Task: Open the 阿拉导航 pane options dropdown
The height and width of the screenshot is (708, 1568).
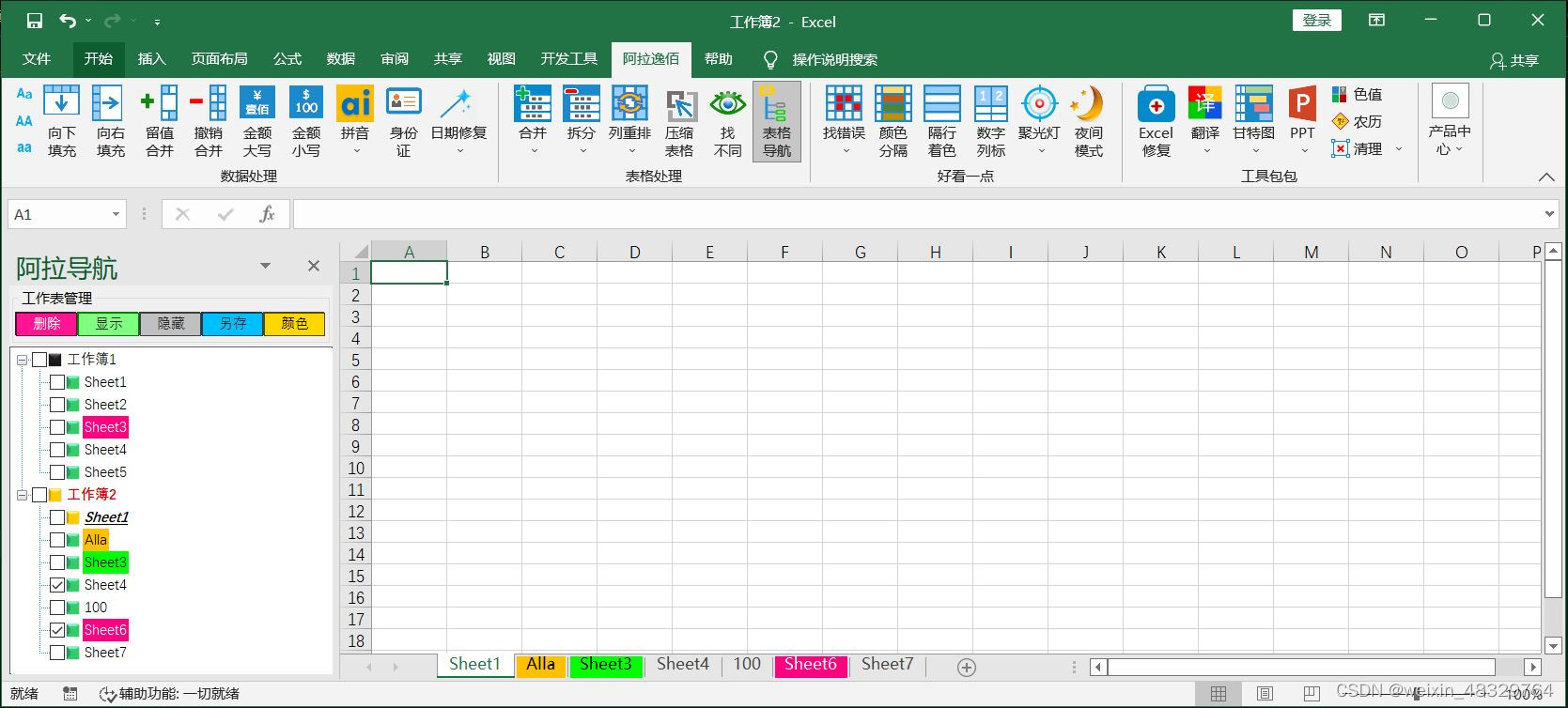Action: tap(265, 266)
